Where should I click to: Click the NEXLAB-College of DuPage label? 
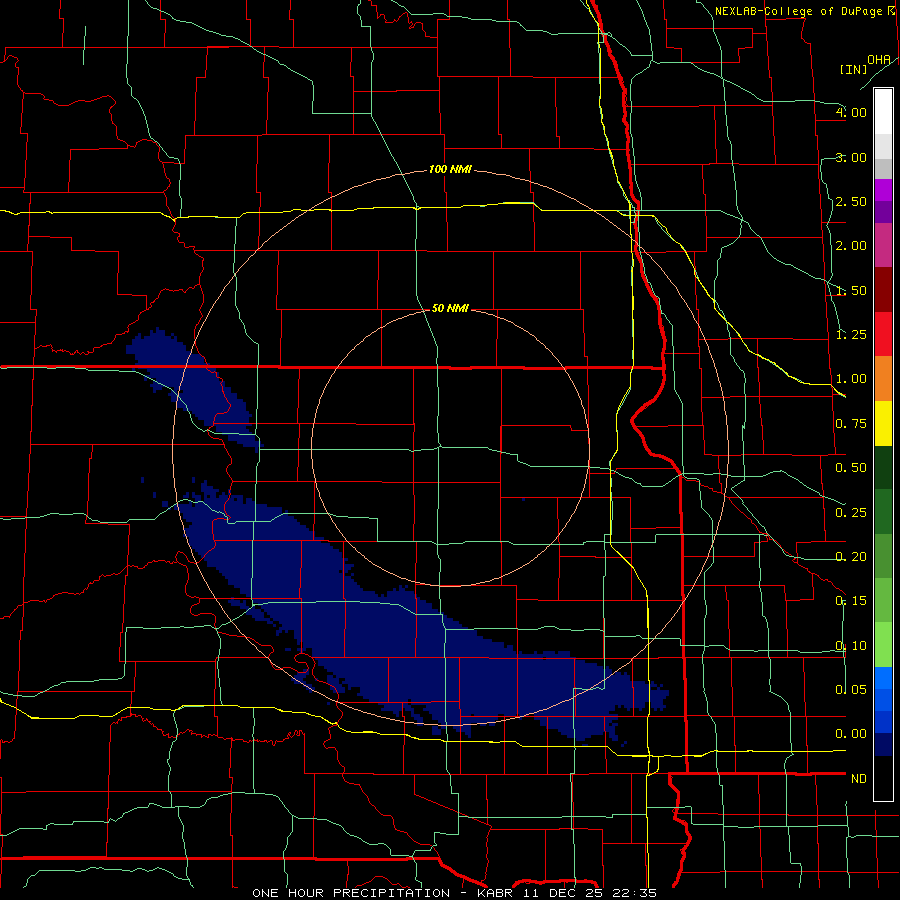pyautogui.click(x=798, y=11)
